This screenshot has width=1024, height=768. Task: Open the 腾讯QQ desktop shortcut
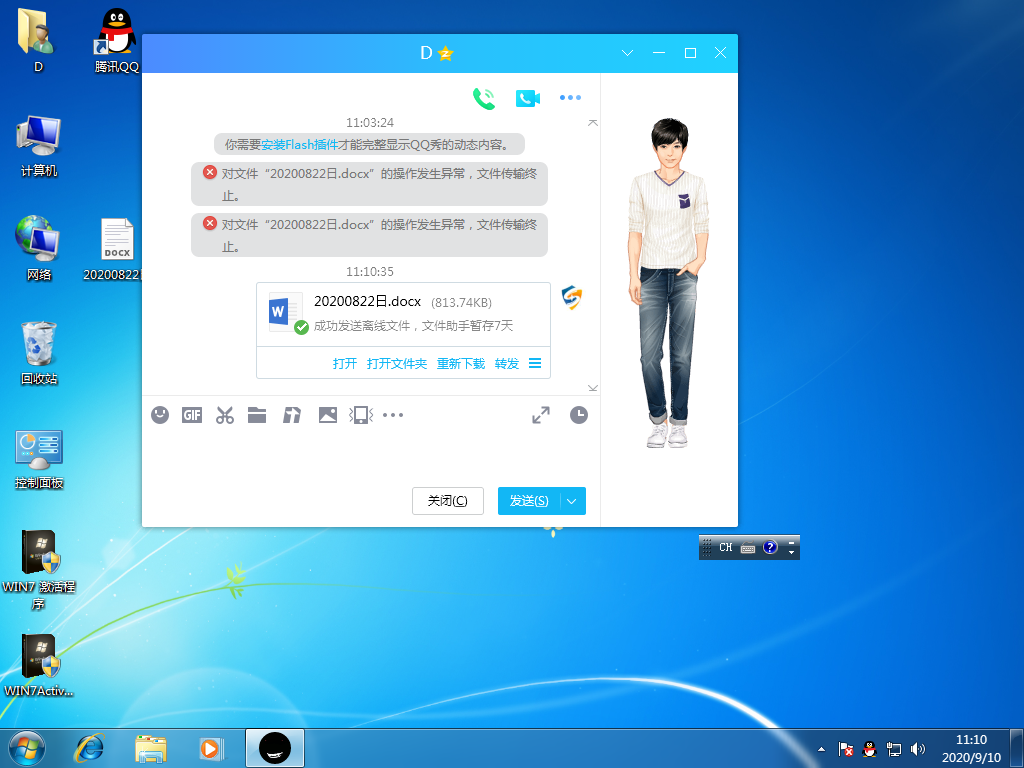coord(116,40)
